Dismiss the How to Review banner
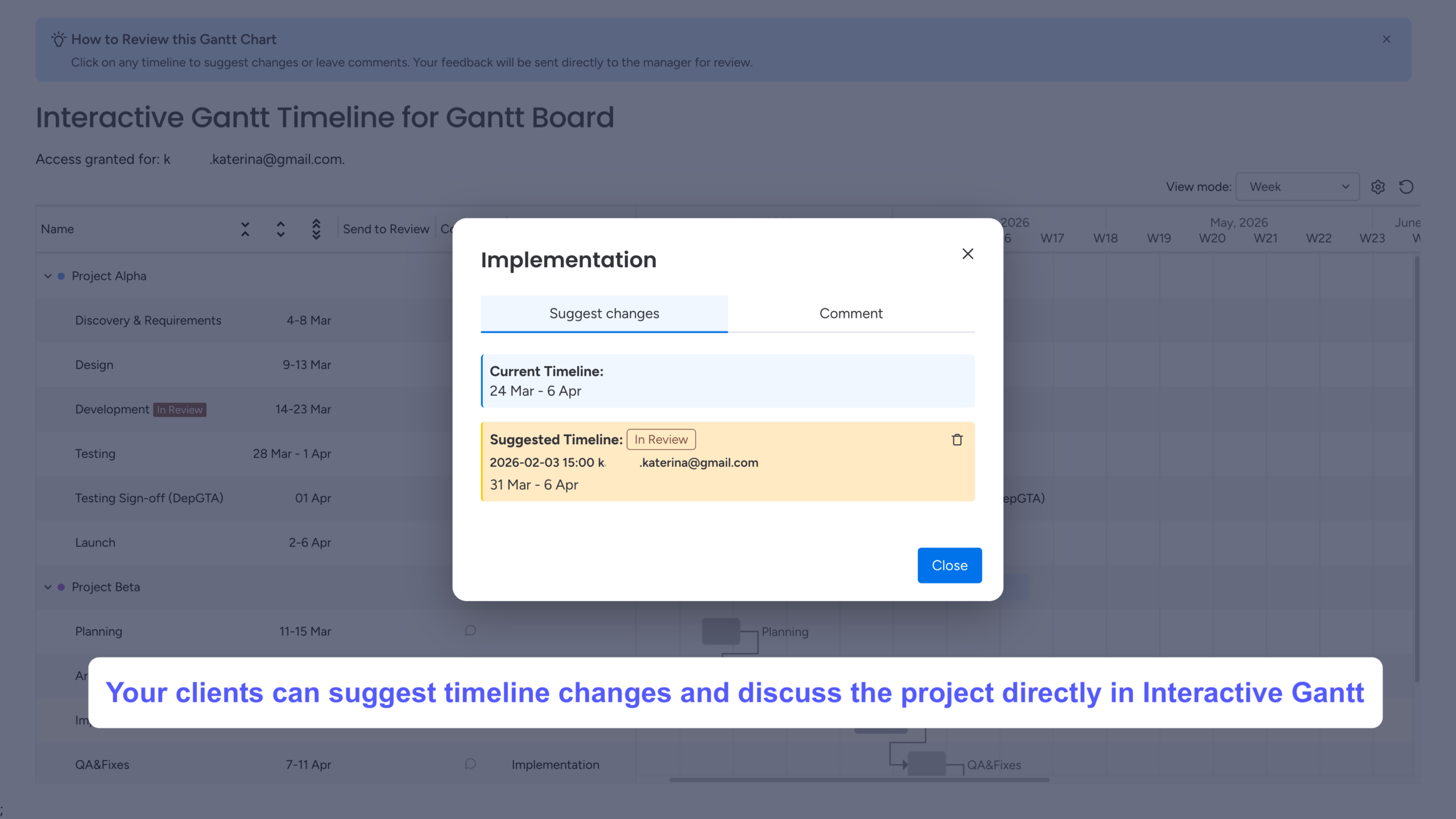 (x=1387, y=39)
